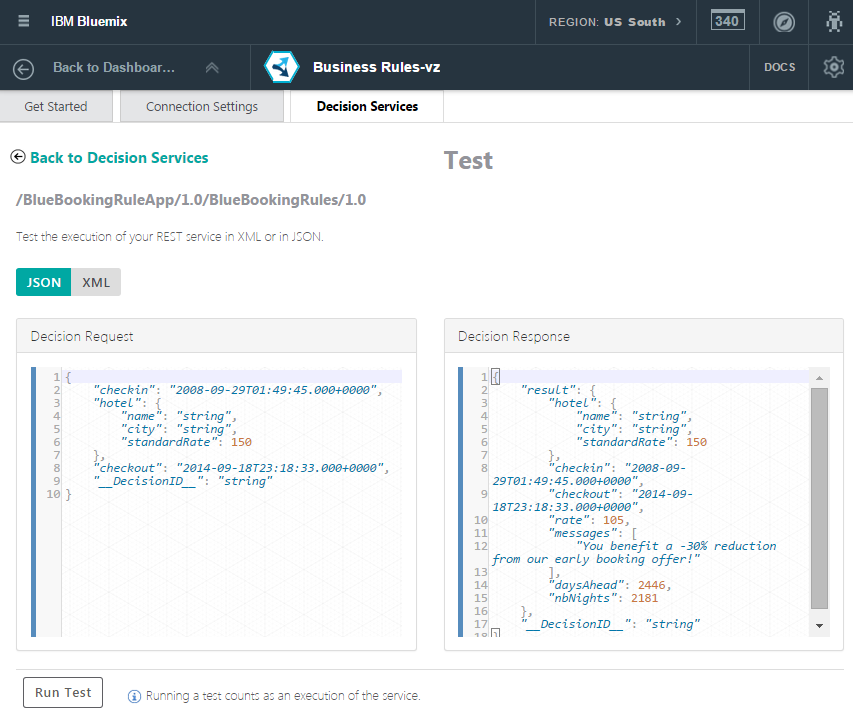
Task: Click the "city": "string" line in Decision Response
Action: click(x=634, y=429)
